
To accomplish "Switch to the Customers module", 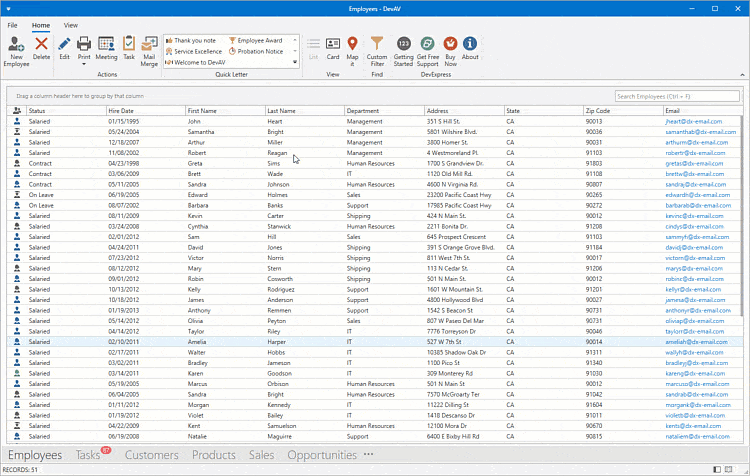I will point(151,455).
